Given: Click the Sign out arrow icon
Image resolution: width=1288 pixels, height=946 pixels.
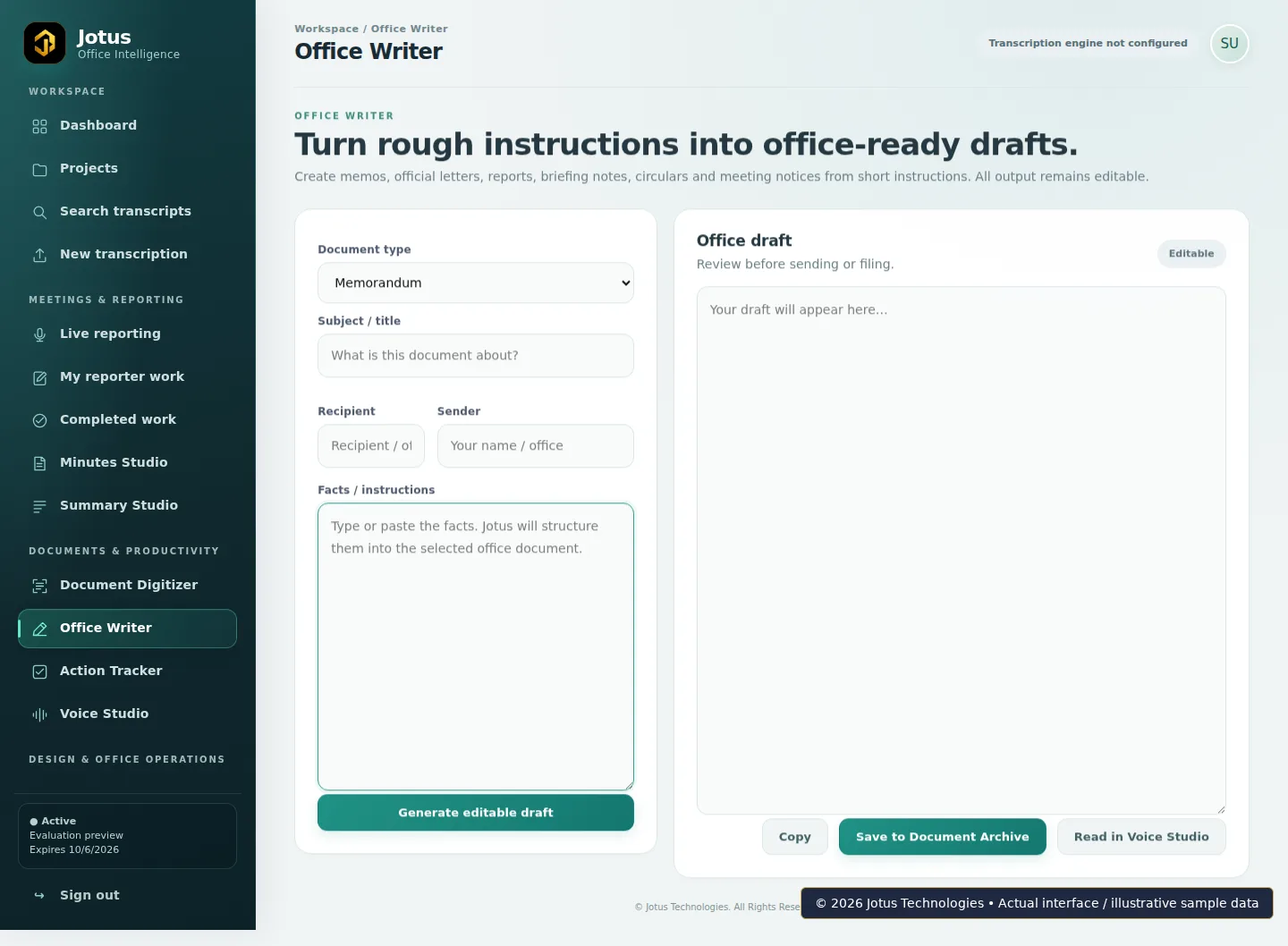Looking at the screenshot, I should tap(39, 895).
